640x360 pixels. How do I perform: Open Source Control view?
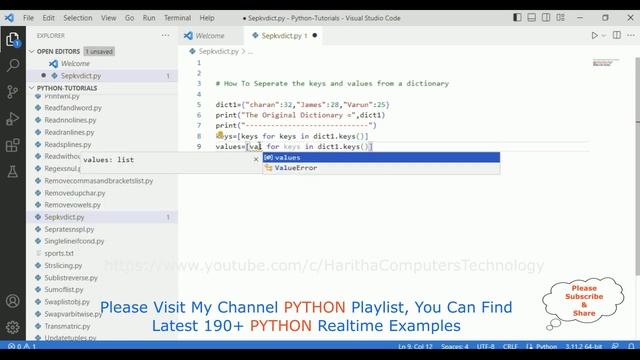(13, 92)
